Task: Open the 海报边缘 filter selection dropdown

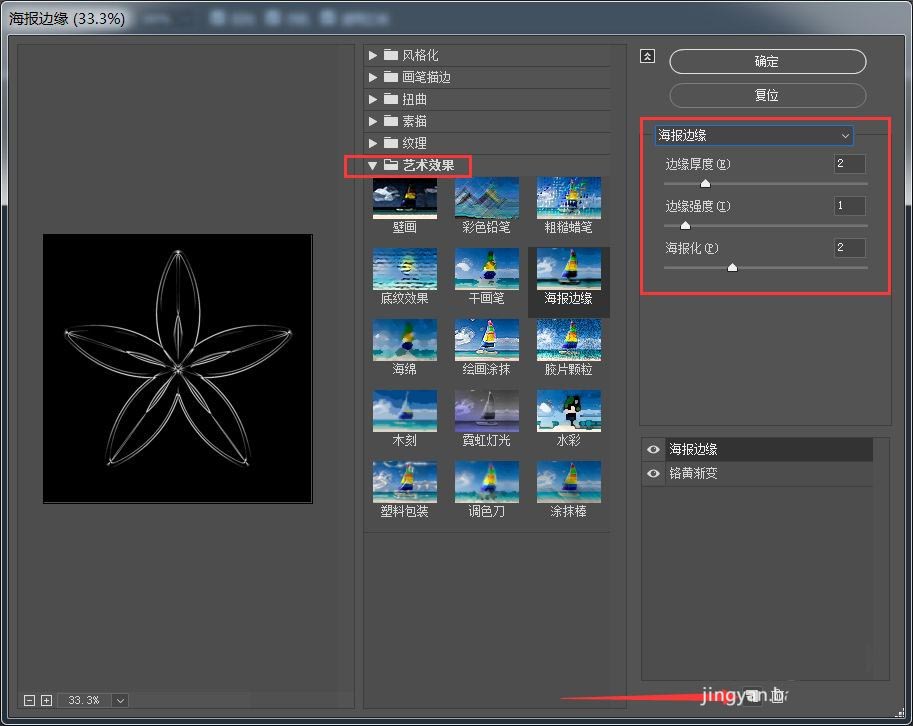Action: 754,135
